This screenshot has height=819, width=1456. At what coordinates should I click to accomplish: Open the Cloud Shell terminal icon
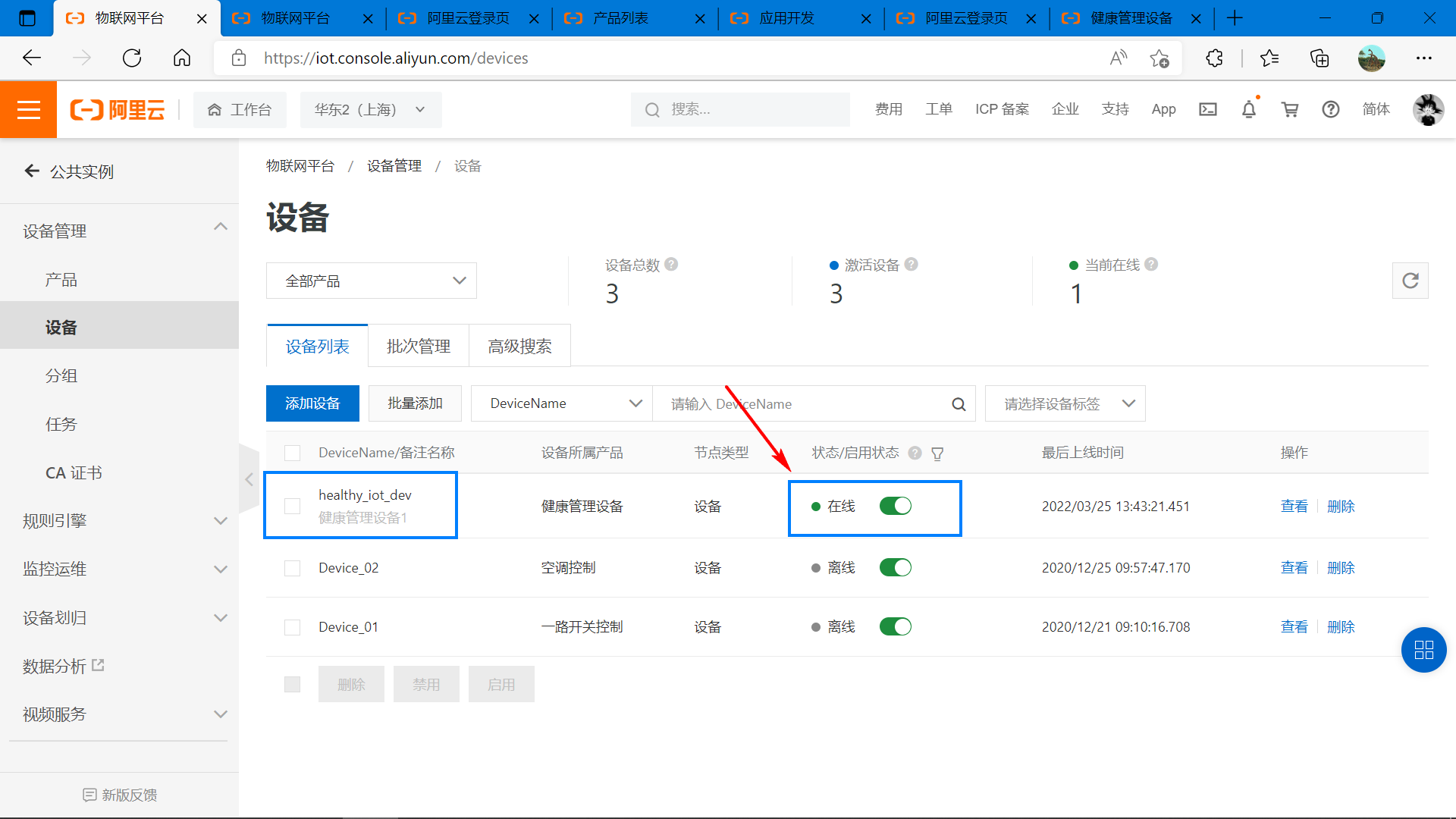click(x=1208, y=109)
